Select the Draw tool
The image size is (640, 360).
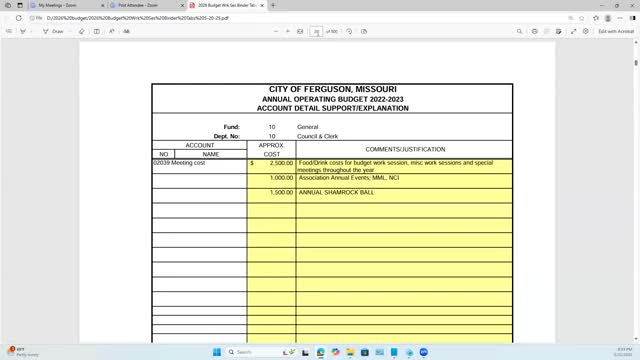53,31
